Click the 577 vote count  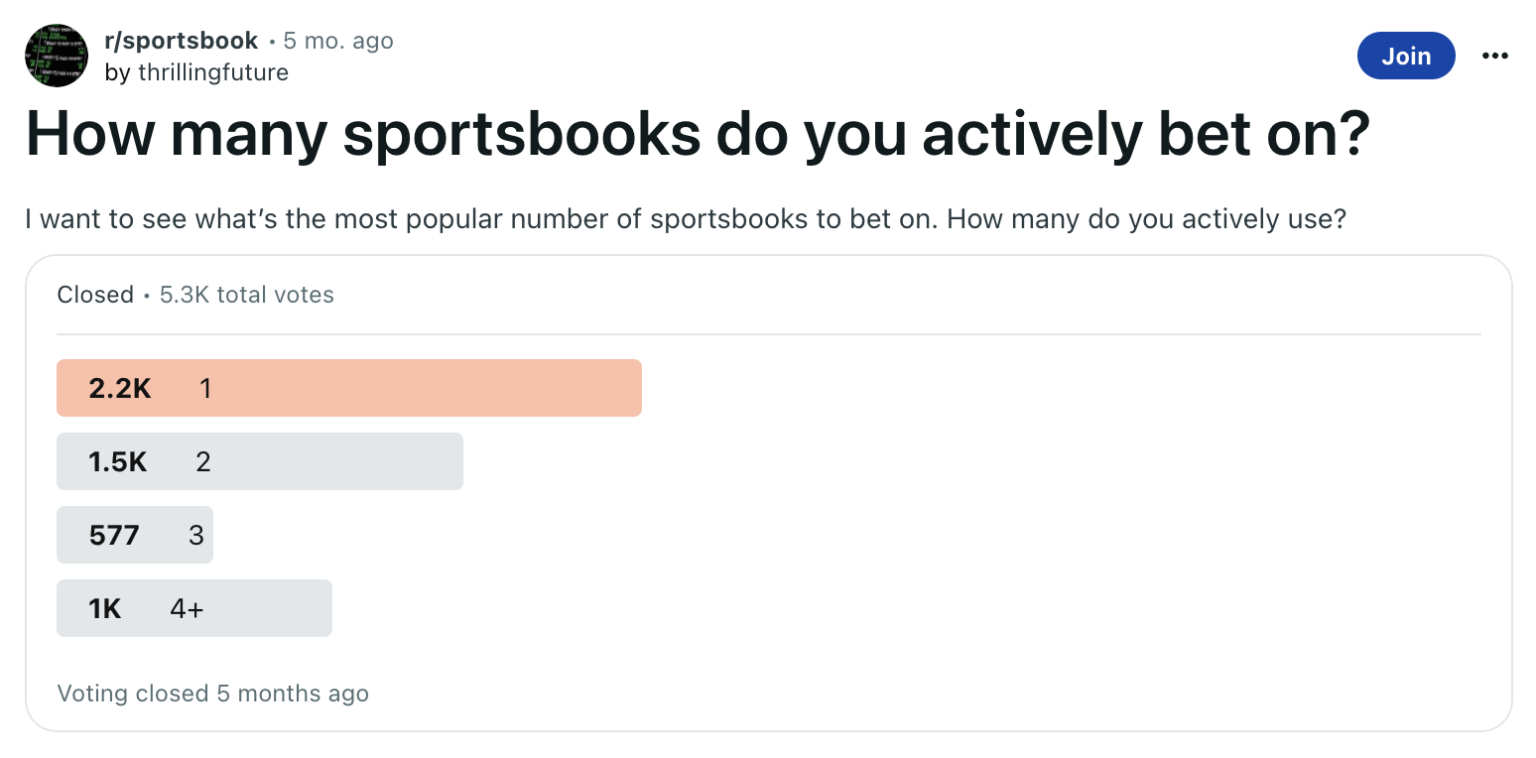tap(114, 535)
